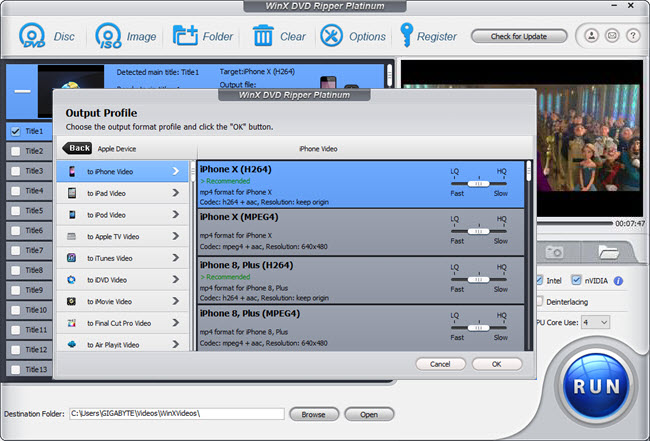Image resolution: width=650 pixels, height=441 pixels.
Task: Click Browse for destination folder
Action: [x=314, y=414]
